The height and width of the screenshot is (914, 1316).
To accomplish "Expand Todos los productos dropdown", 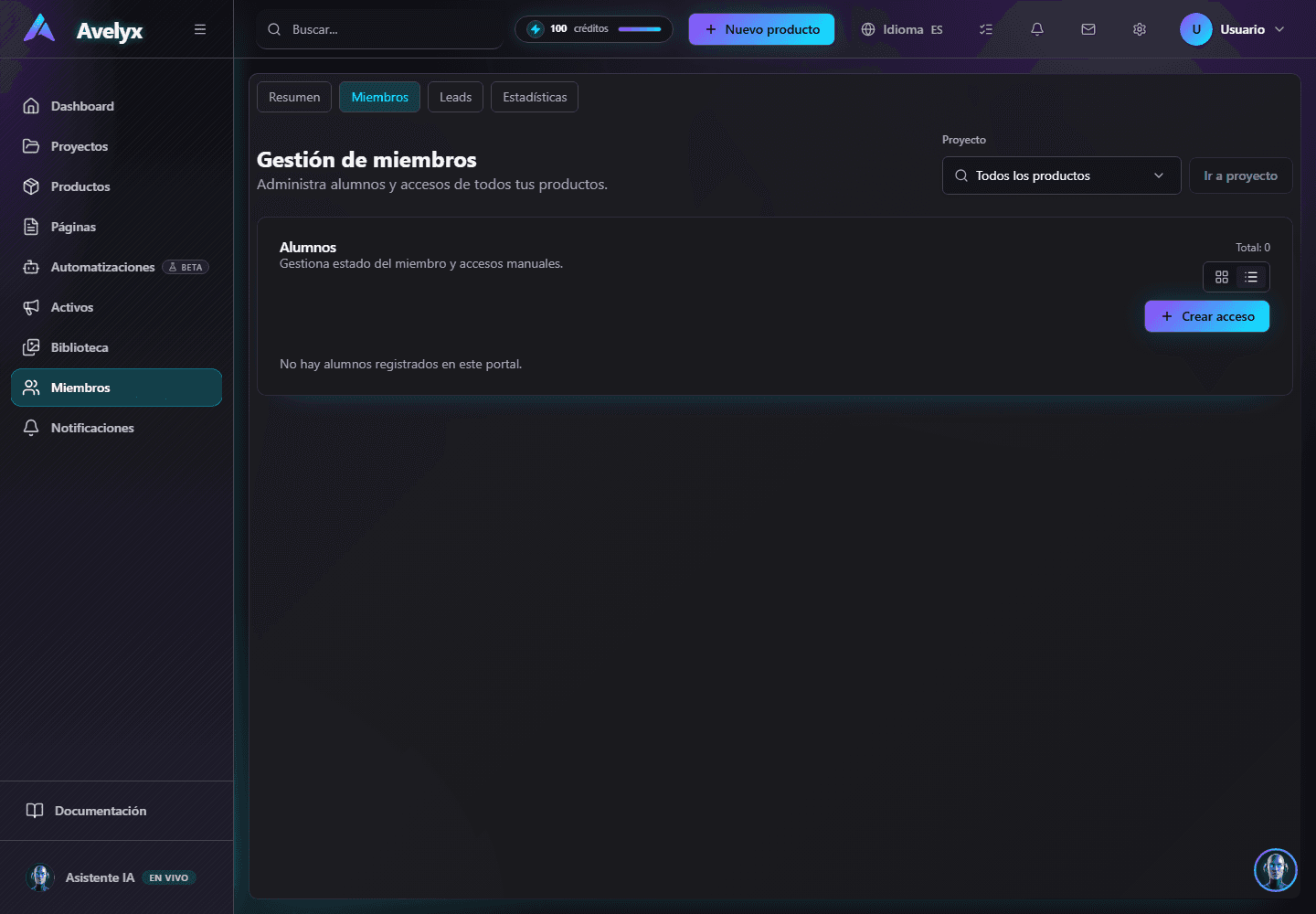I will [1062, 175].
